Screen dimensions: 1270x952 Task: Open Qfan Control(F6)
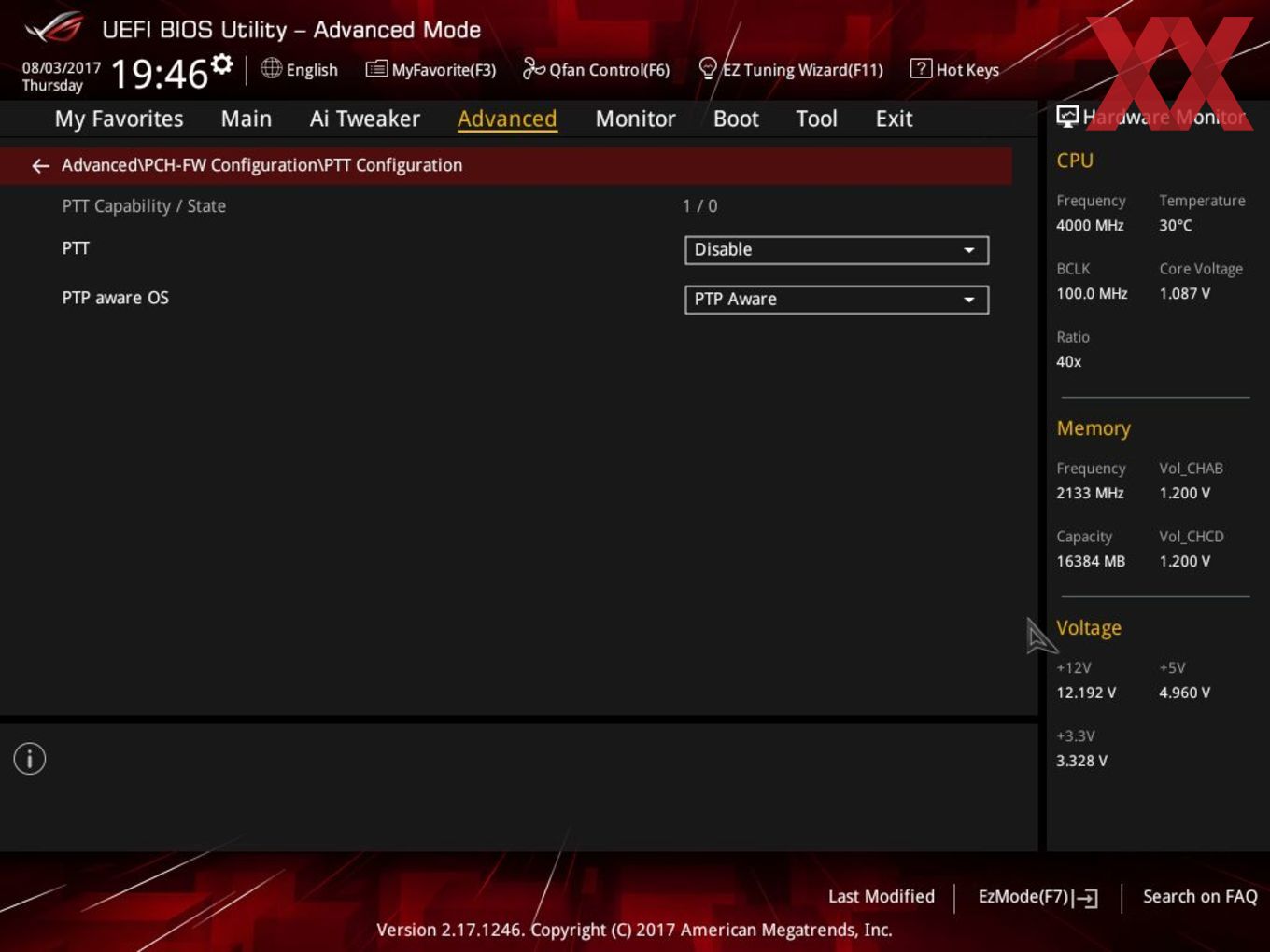(x=597, y=69)
